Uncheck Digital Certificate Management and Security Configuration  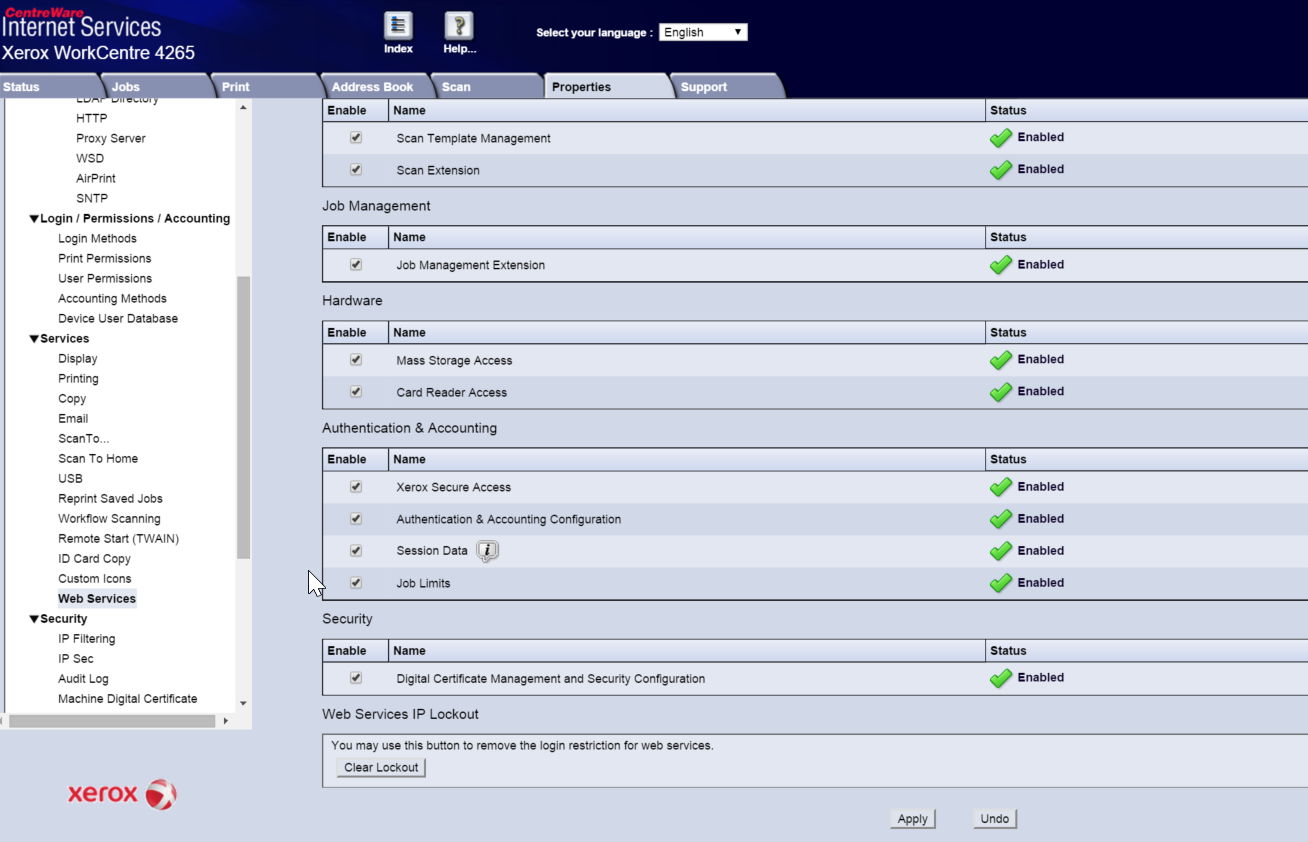(355, 677)
